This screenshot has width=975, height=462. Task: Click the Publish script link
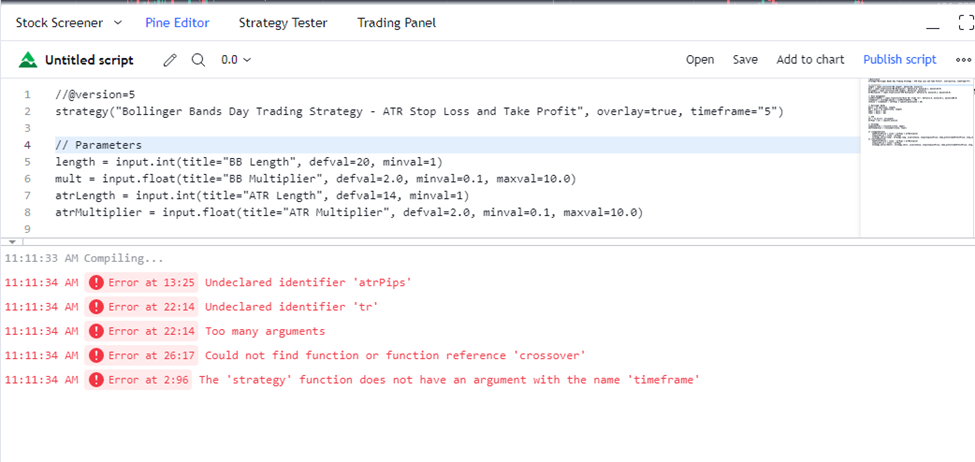pyautogui.click(x=899, y=60)
